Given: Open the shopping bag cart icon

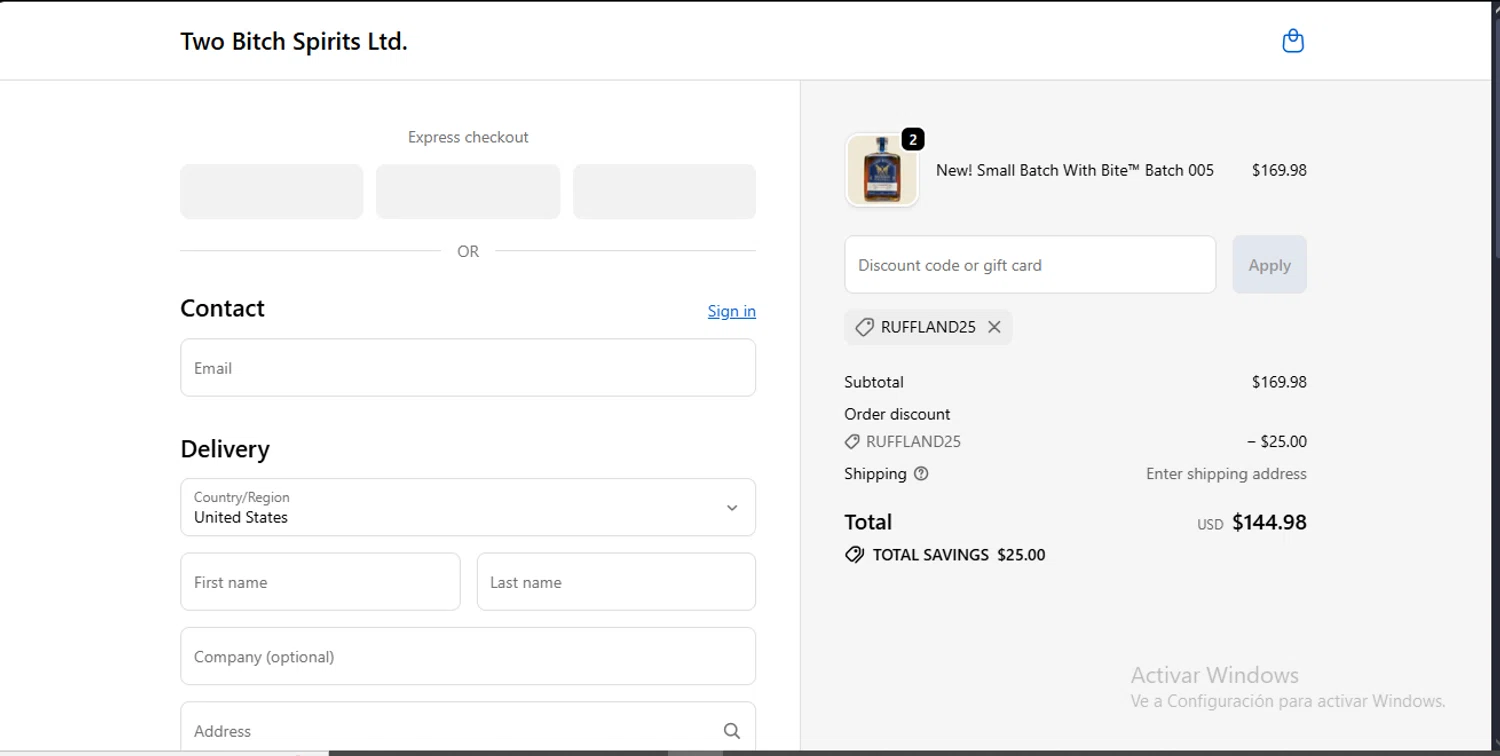Looking at the screenshot, I should pos(1293,41).
